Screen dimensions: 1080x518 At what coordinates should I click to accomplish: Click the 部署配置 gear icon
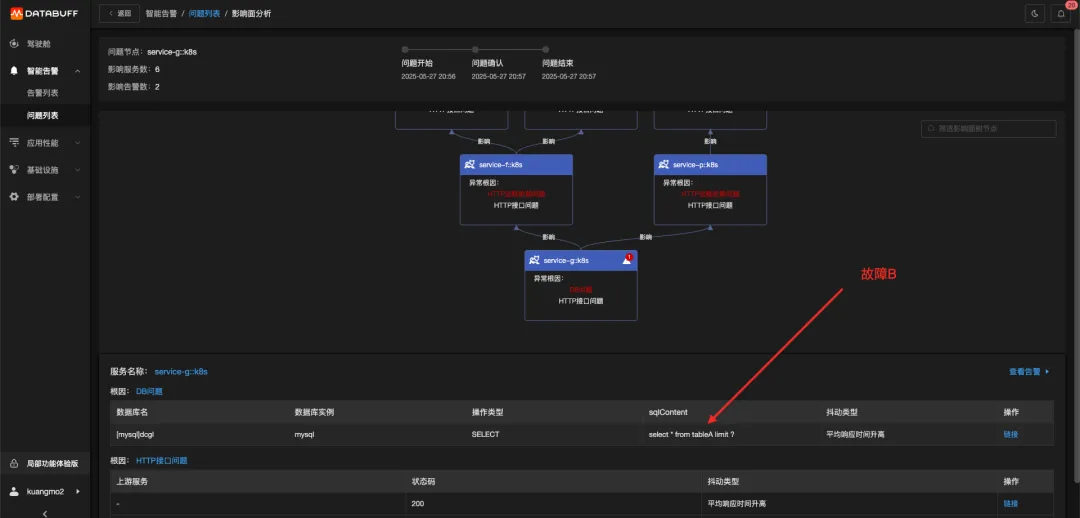click(x=14, y=196)
